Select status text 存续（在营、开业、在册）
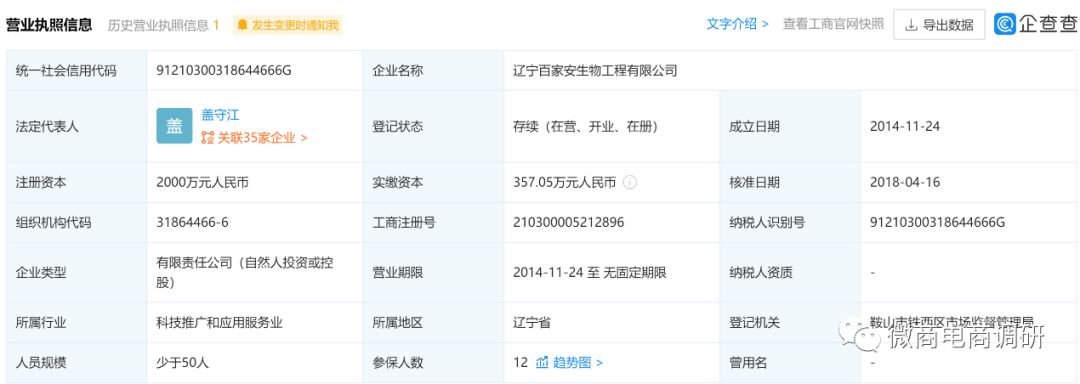This screenshot has width=1080, height=384. click(585, 127)
